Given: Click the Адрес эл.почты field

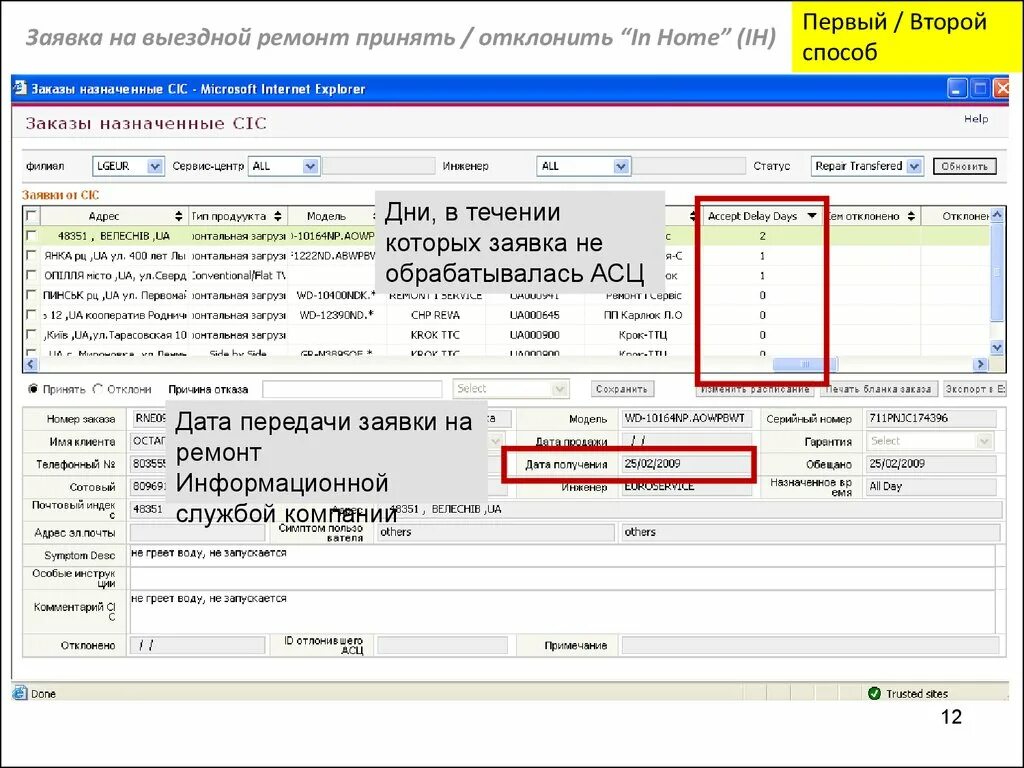Looking at the screenshot, I should [197, 532].
